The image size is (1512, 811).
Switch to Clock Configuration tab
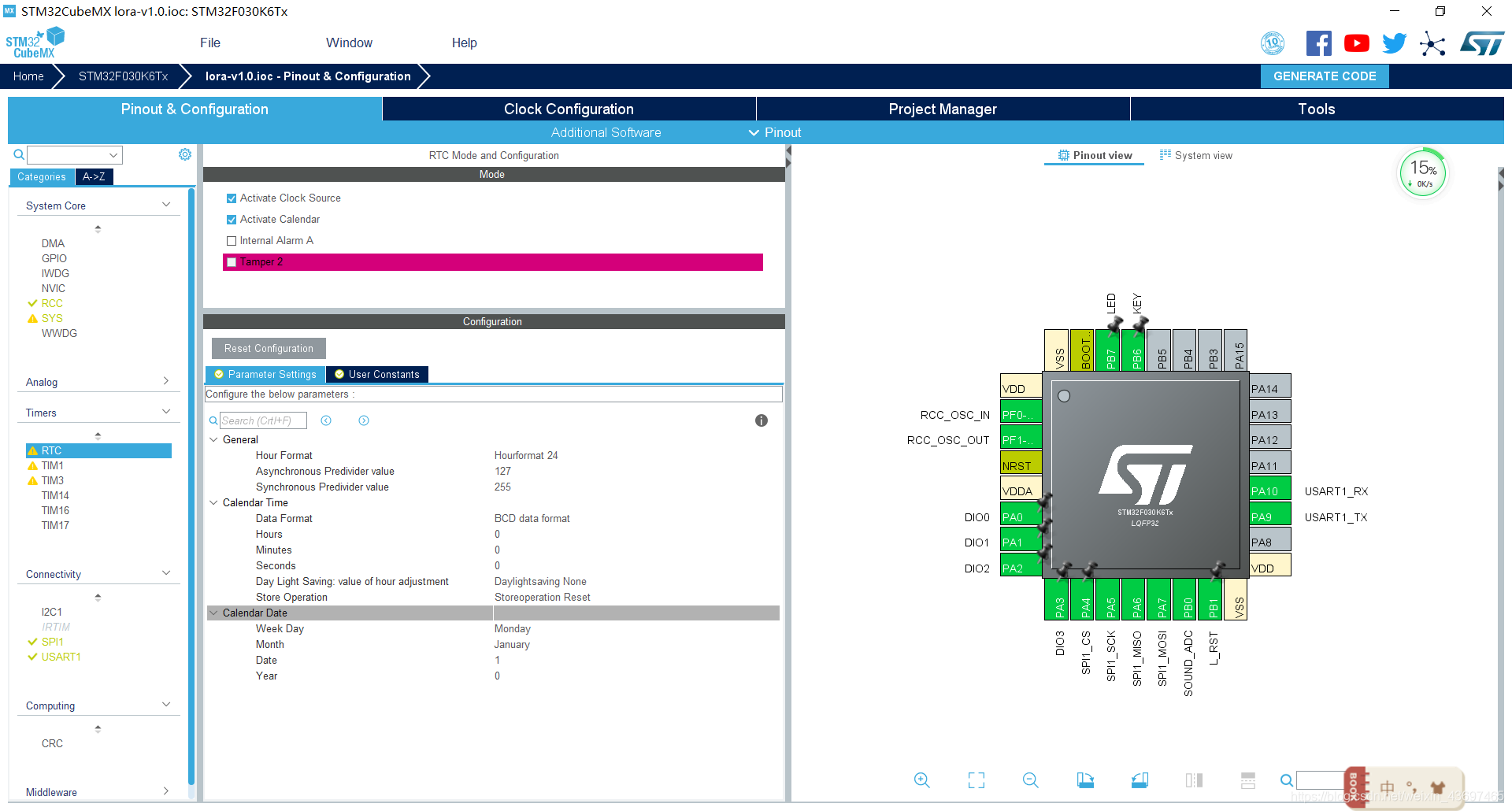(x=569, y=109)
